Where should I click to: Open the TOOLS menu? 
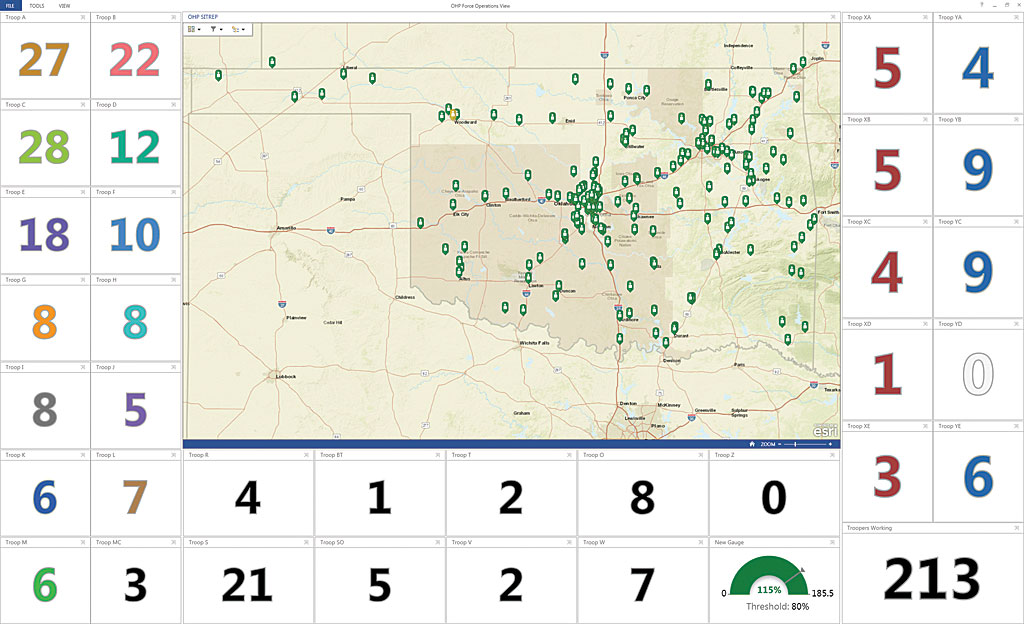[x=37, y=5]
